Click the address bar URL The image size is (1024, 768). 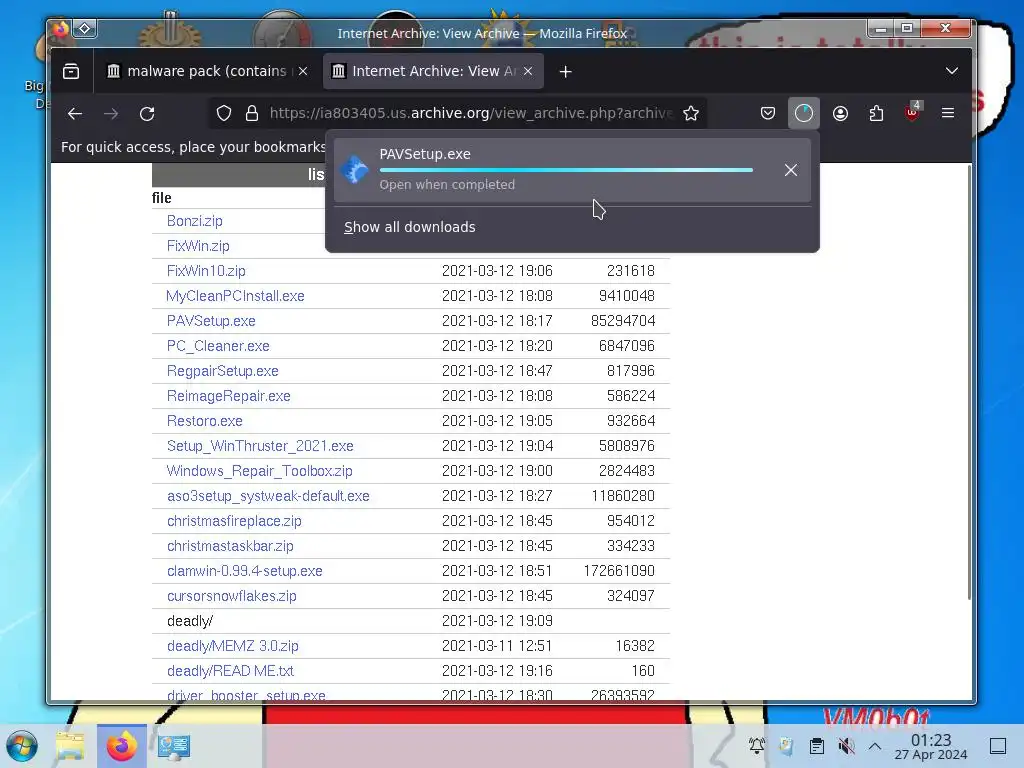coord(470,114)
